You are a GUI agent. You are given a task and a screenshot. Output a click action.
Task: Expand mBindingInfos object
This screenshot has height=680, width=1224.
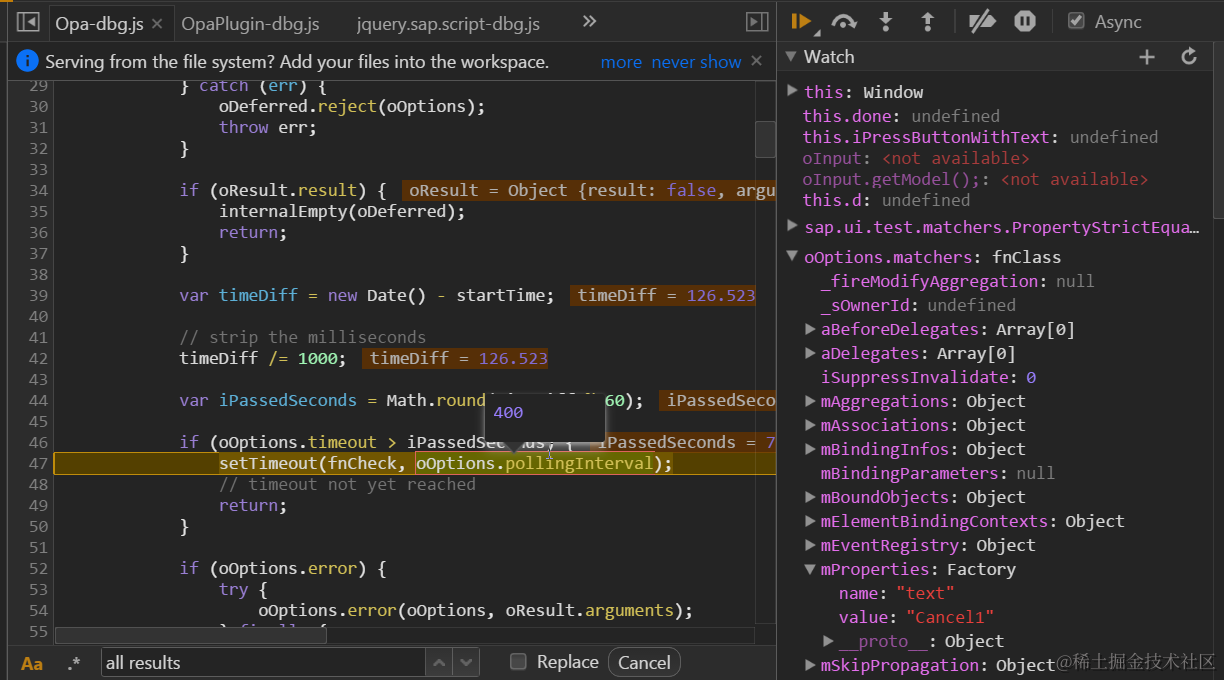810,449
